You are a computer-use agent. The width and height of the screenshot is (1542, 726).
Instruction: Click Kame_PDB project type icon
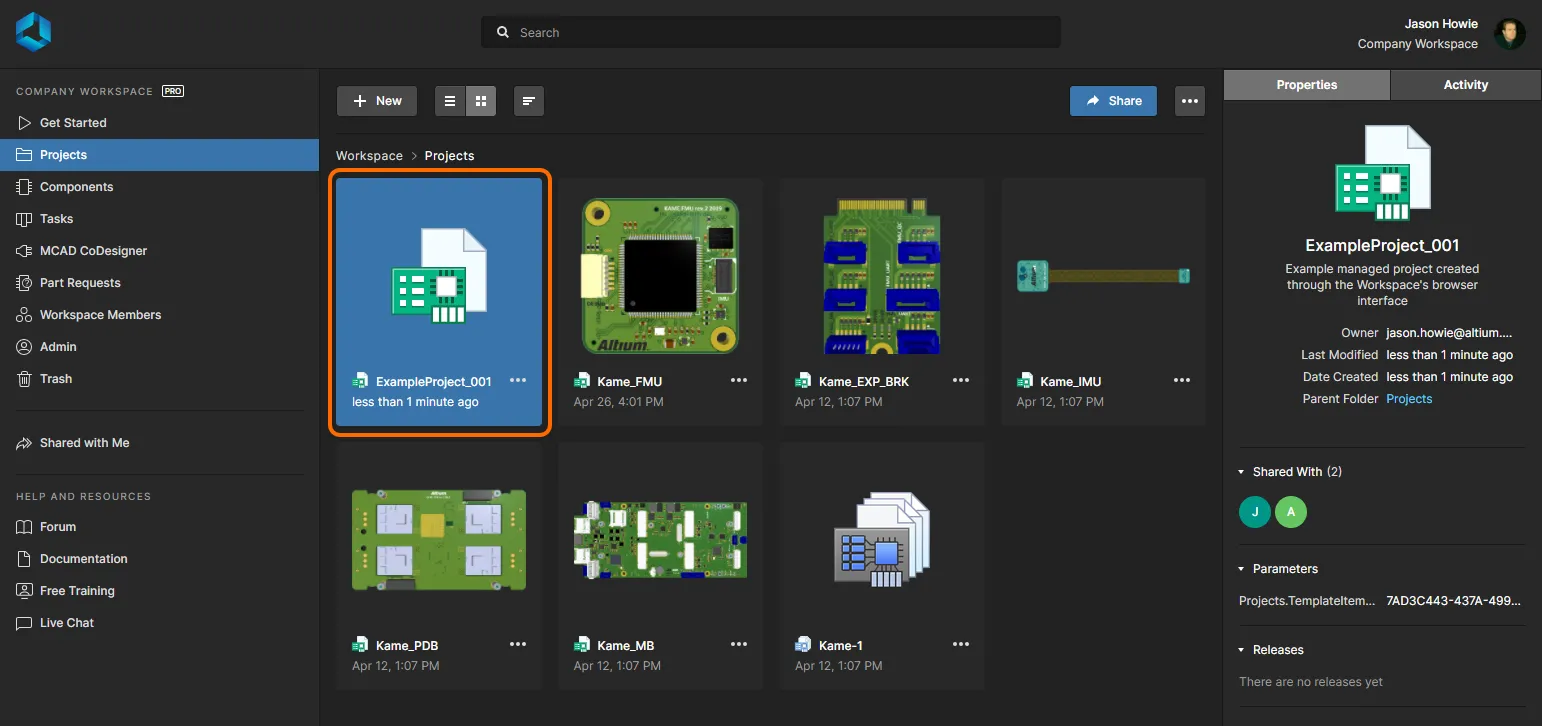pyautogui.click(x=361, y=645)
